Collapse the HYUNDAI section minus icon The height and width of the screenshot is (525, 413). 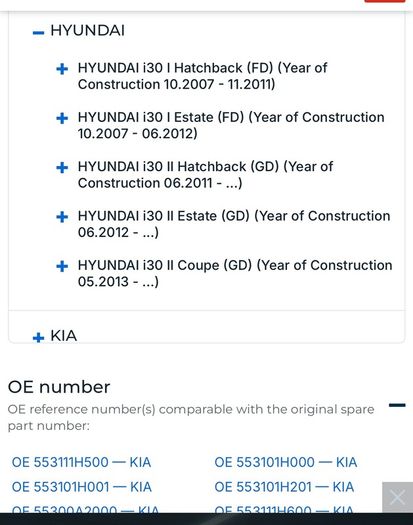click(x=39, y=32)
